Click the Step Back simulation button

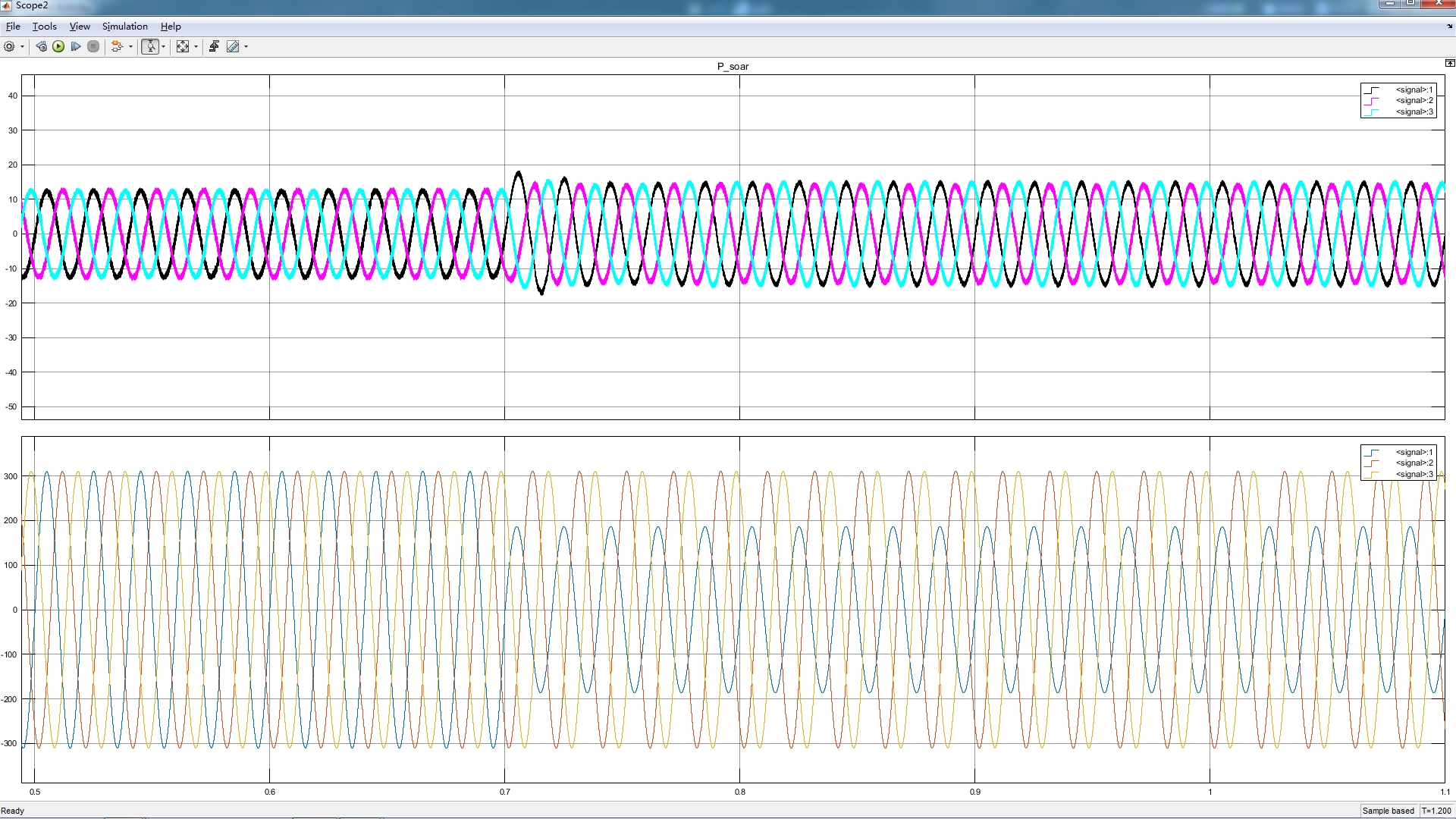pyautogui.click(x=42, y=47)
